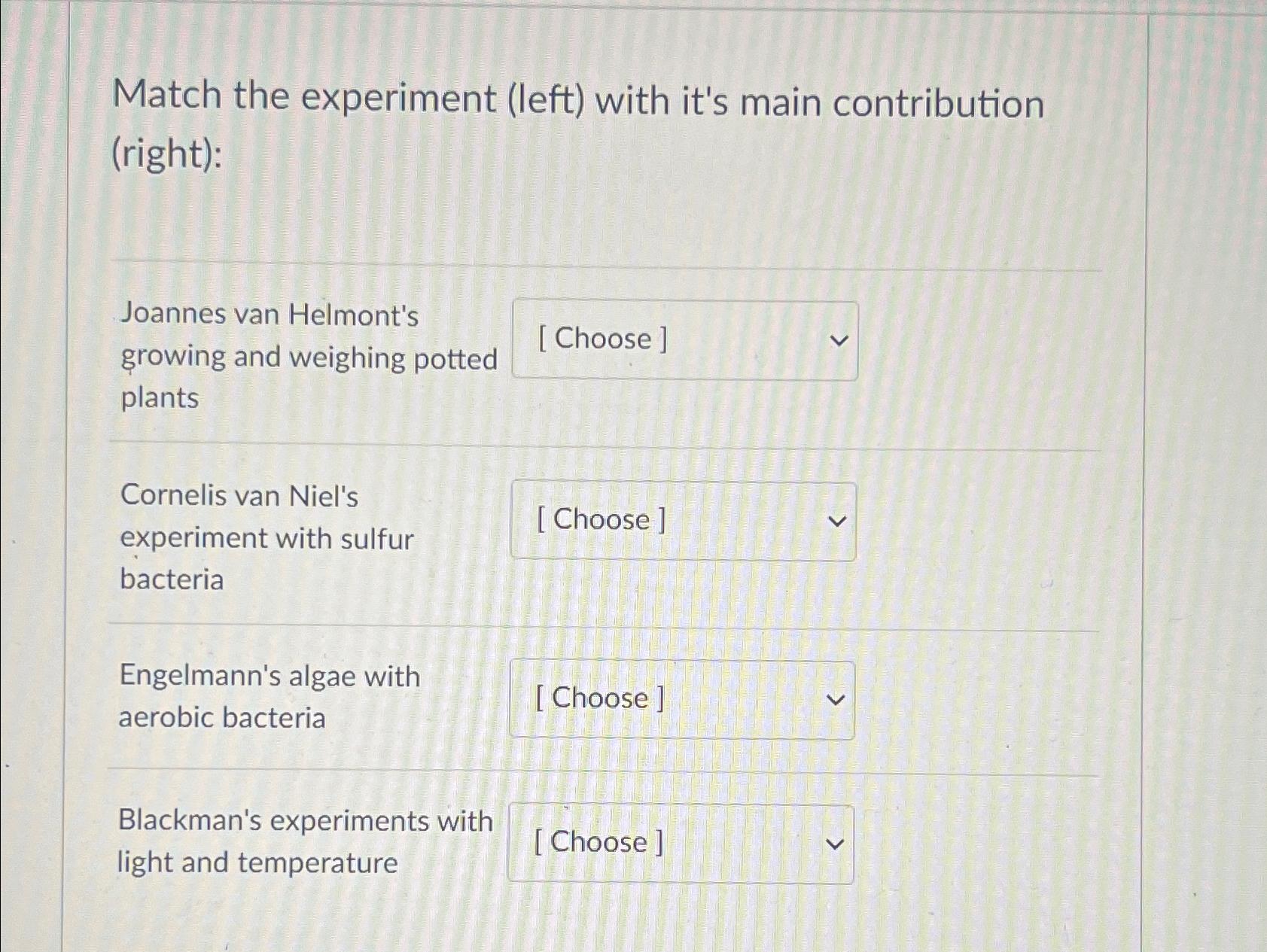The image size is (1267, 952).
Task: Click the label 'Blackman's experiments with light and temperature'
Action: coord(305,841)
